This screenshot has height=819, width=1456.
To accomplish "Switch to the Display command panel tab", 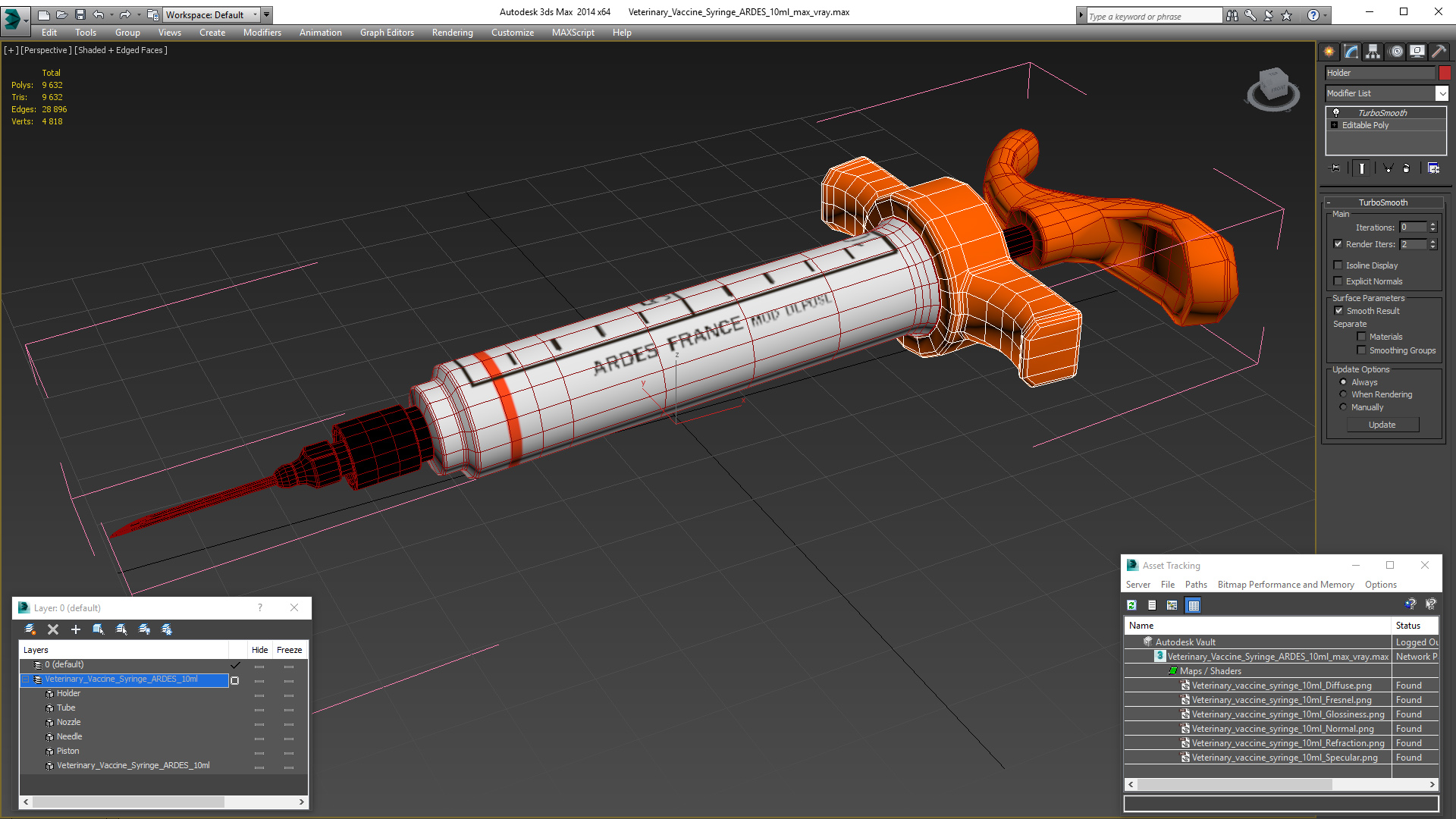I will (1417, 52).
